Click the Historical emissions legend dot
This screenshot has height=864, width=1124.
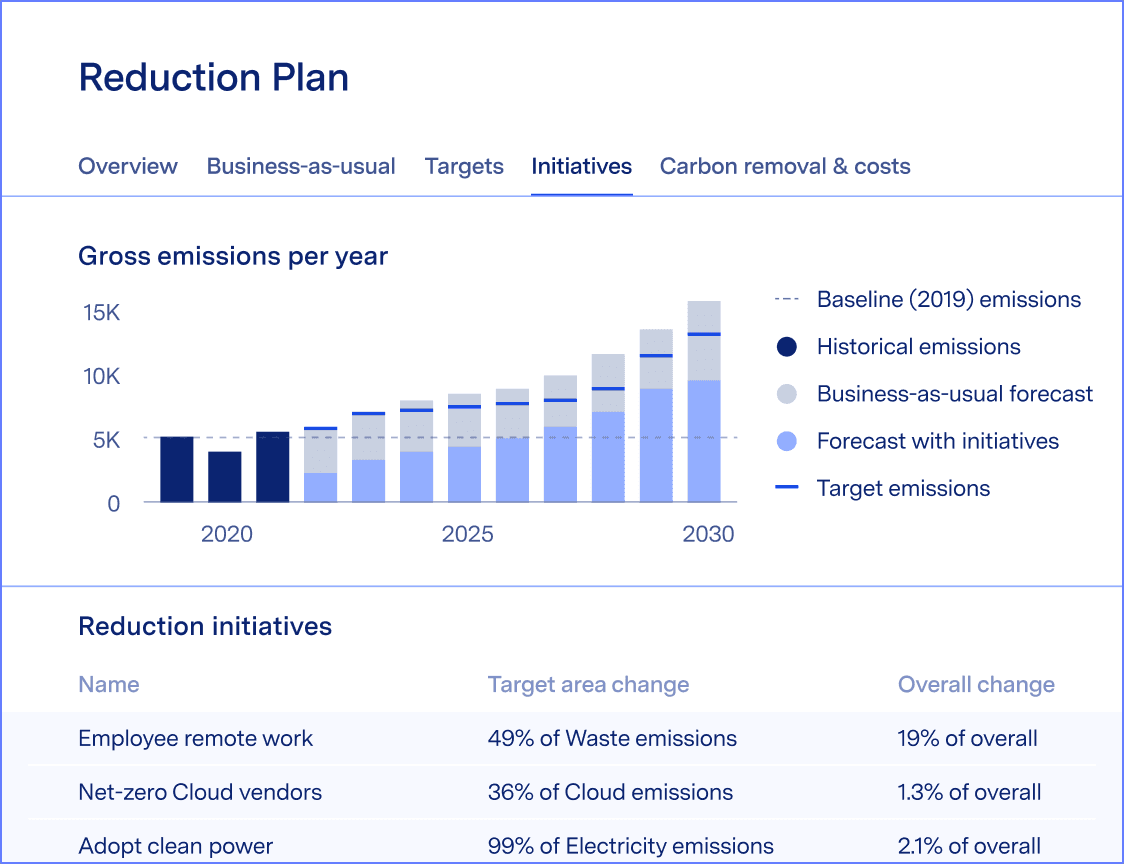pyautogui.click(x=787, y=347)
